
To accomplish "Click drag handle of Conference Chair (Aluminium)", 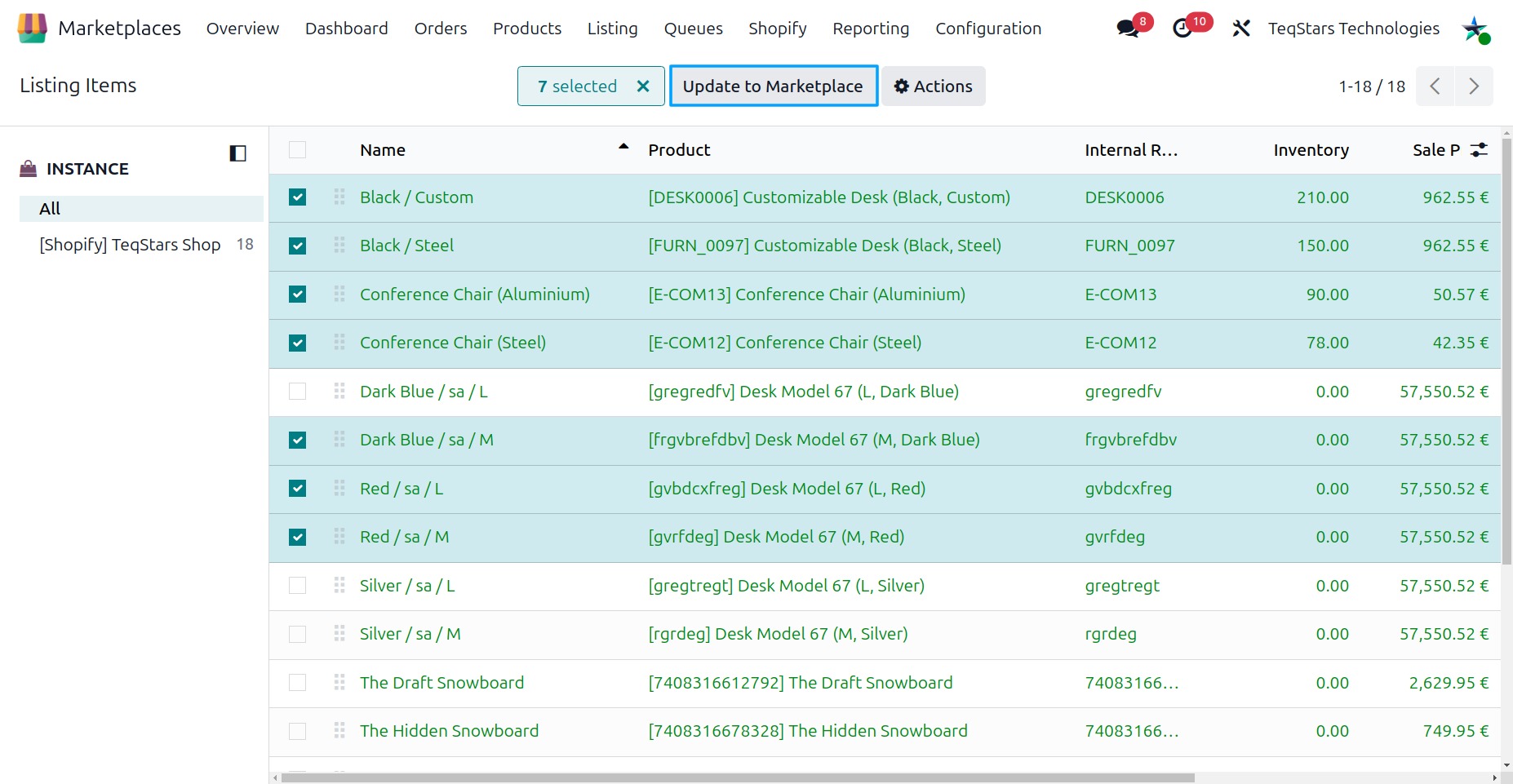I will (339, 294).
